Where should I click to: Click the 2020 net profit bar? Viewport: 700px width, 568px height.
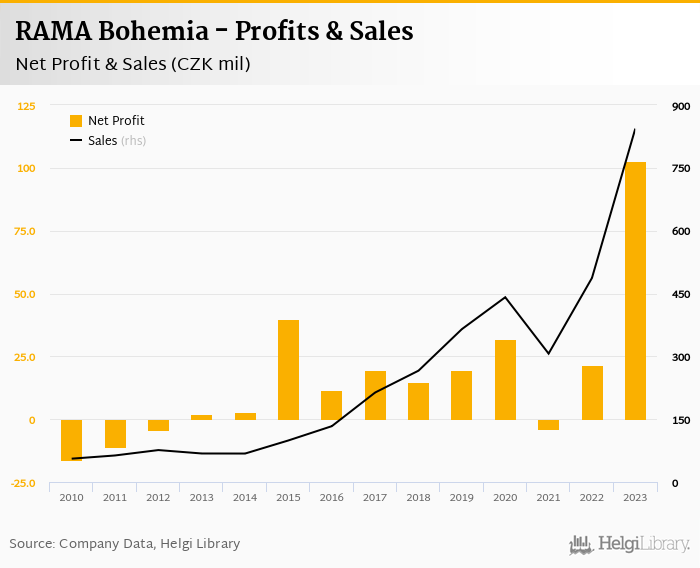(505, 379)
